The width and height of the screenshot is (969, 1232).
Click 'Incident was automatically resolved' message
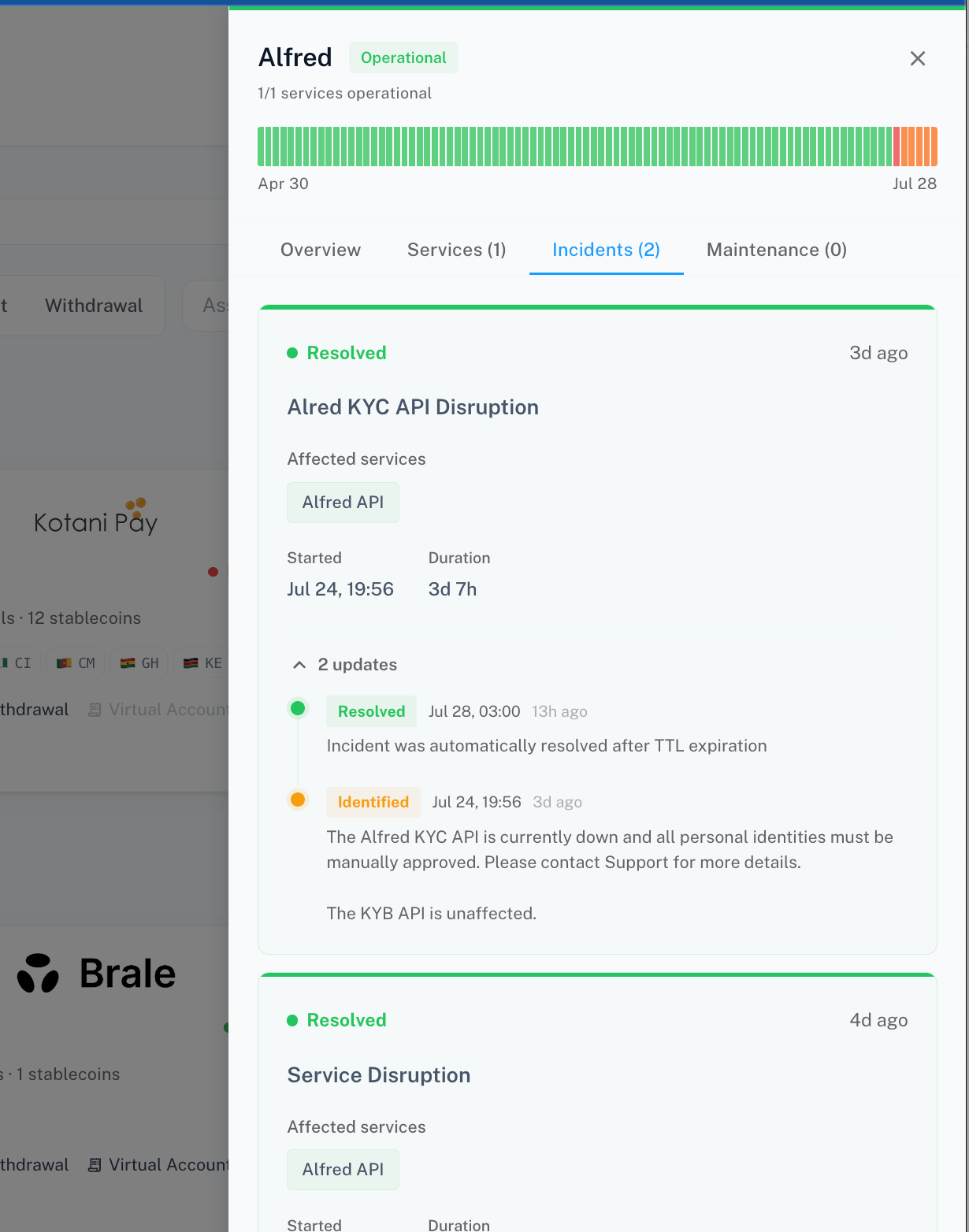[547, 746]
